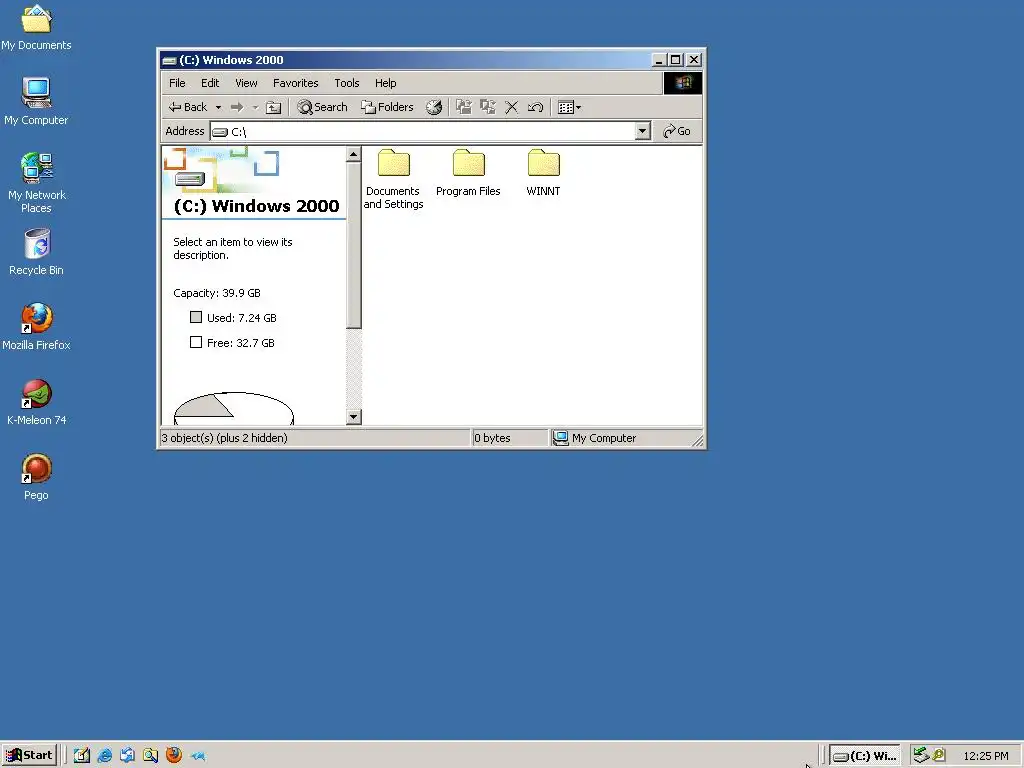Click the My Computer zone in status bar
Image resolution: width=1024 pixels, height=768 pixels.
click(594, 438)
